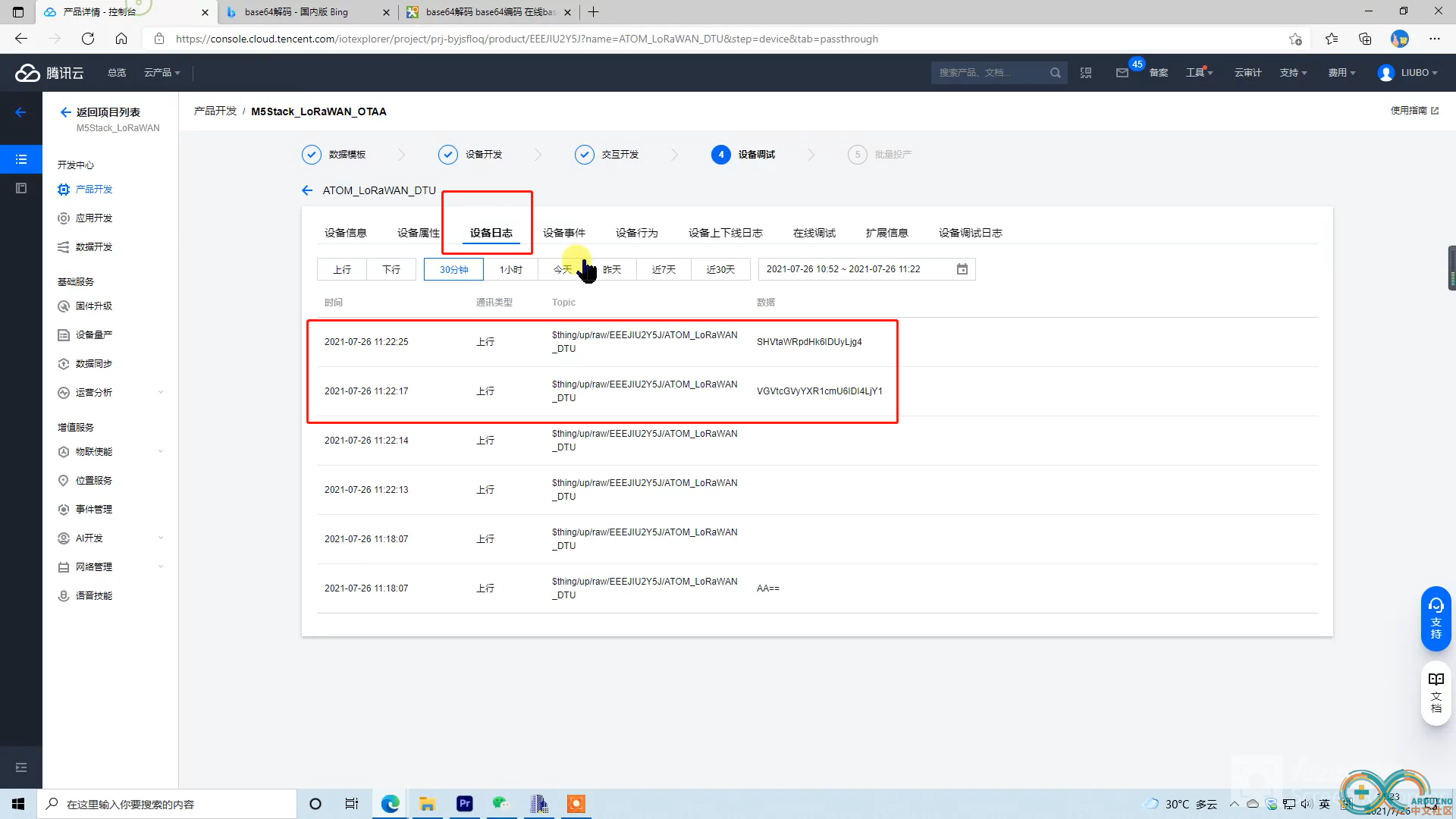Image resolution: width=1456 pixels, height=819 pixels.
Task: Click 产品开发 breadcrumb link
Action: (215, 111)
